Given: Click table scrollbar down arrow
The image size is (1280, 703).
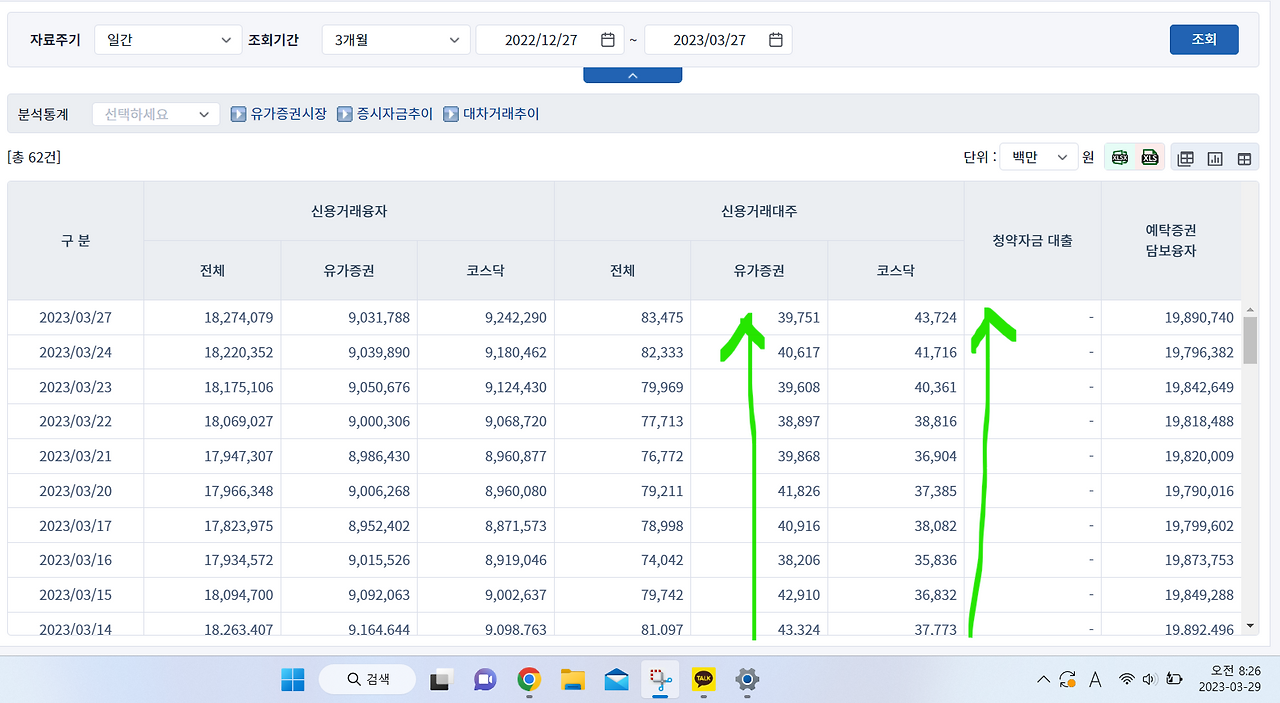Looking at the screenshot, I should 1250,626.
